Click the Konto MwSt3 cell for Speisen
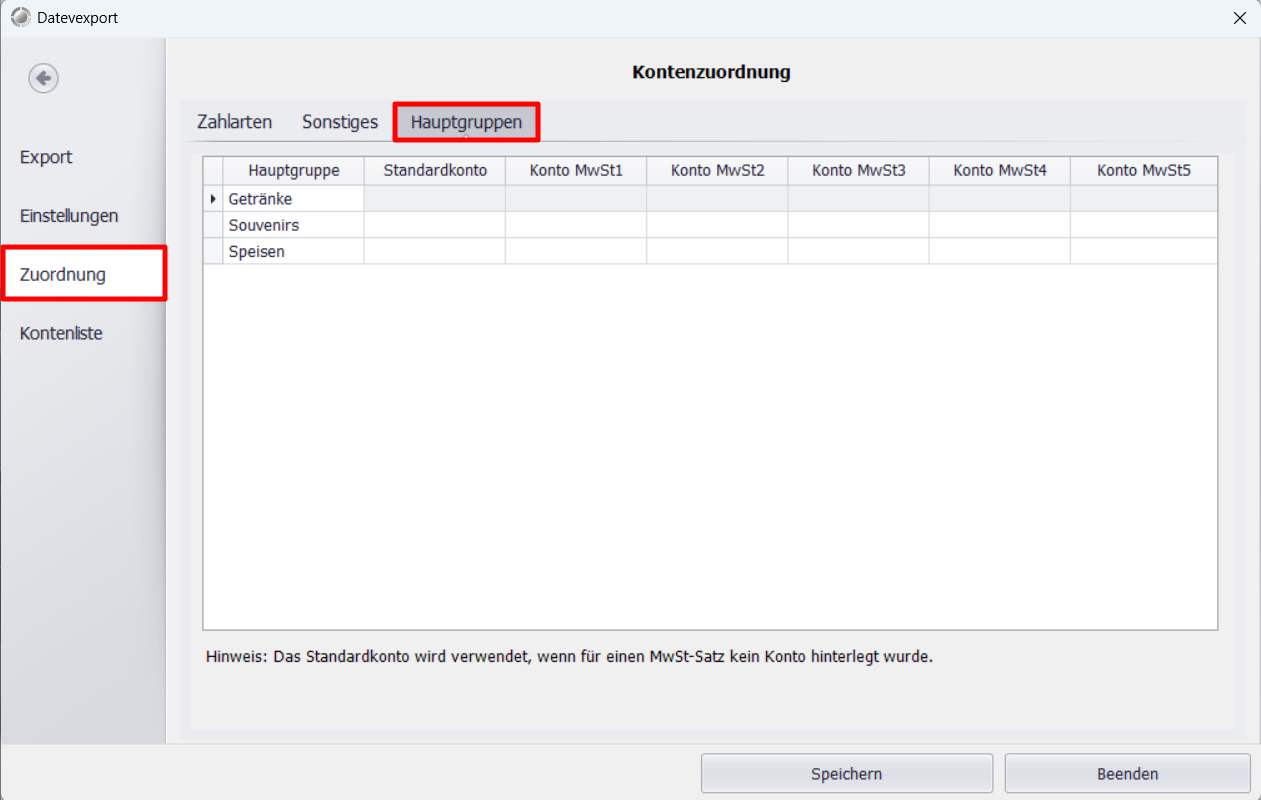 pyautogui.click(x=858, y=251)
